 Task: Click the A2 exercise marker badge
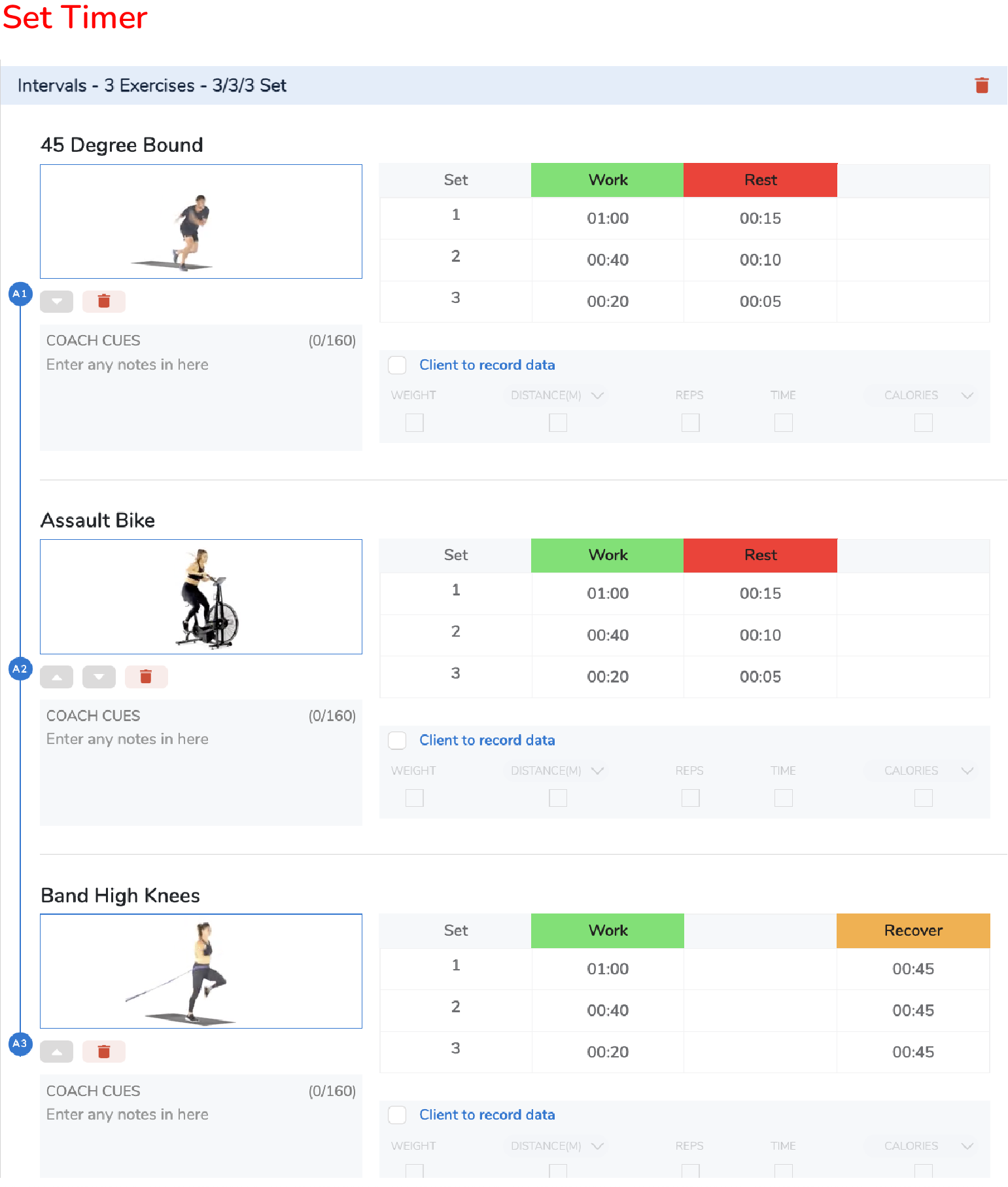click(x=20, y=669)
